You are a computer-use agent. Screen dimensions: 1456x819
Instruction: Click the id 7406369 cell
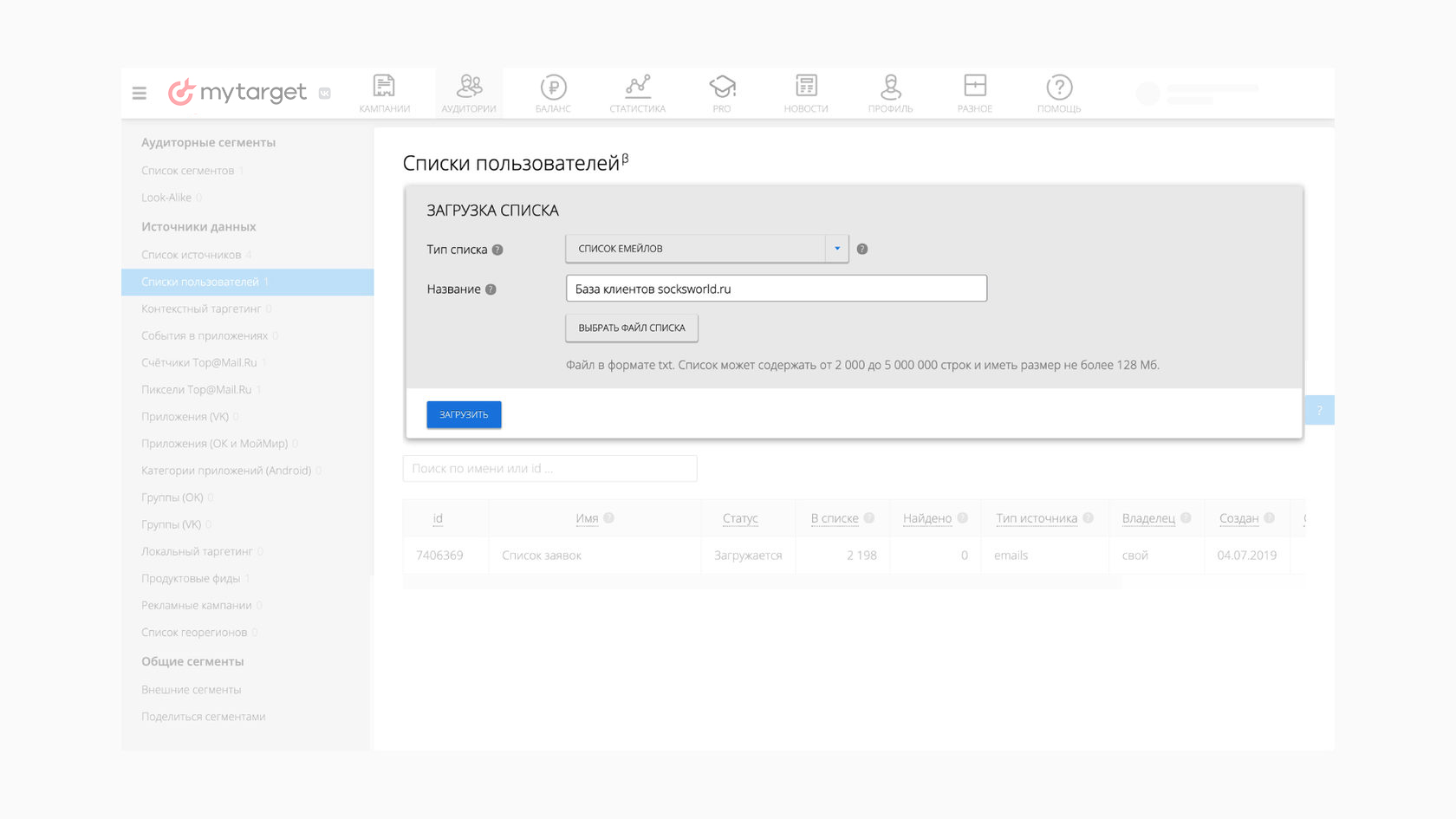tap(439, 556)
